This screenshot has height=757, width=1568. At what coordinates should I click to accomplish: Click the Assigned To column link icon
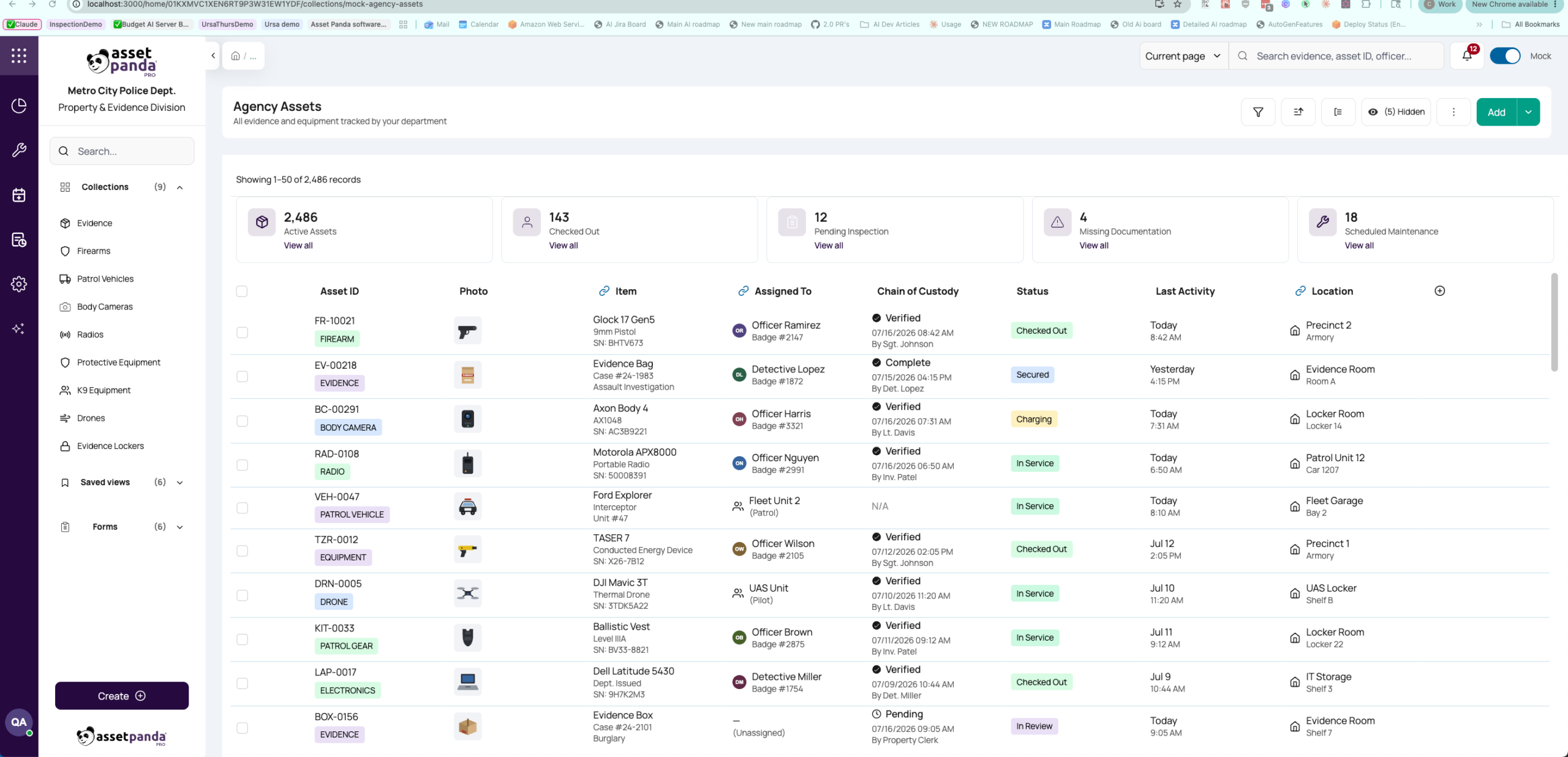(744, 291)
